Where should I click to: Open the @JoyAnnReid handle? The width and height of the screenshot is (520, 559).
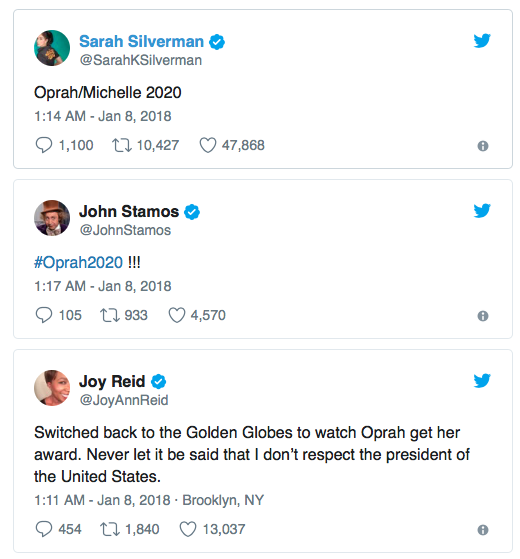pos(124,400)
